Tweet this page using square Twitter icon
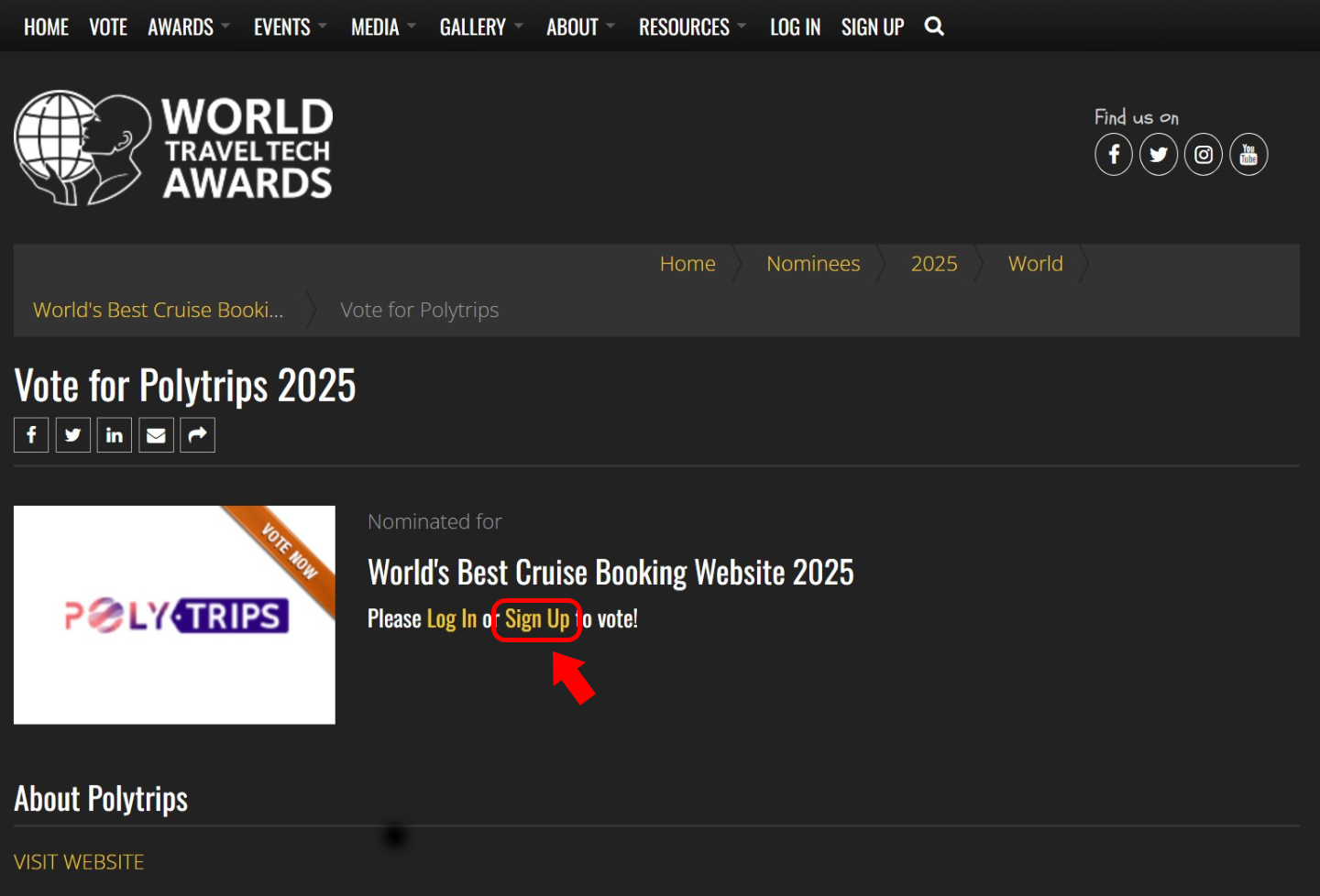 pos(73,435)
